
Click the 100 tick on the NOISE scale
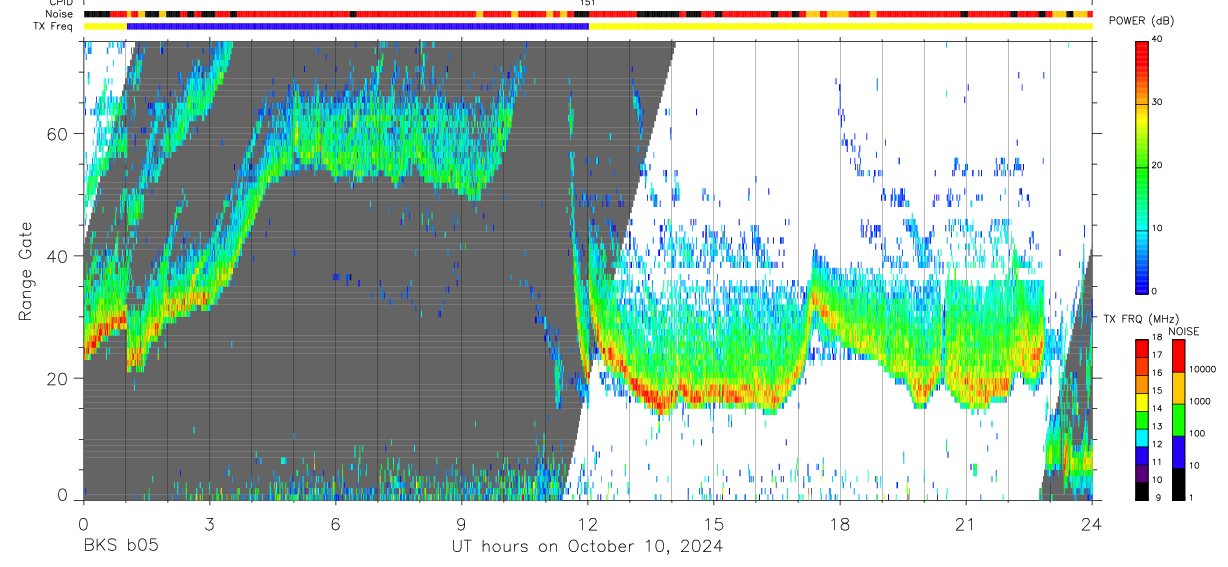click(1196, 434)
